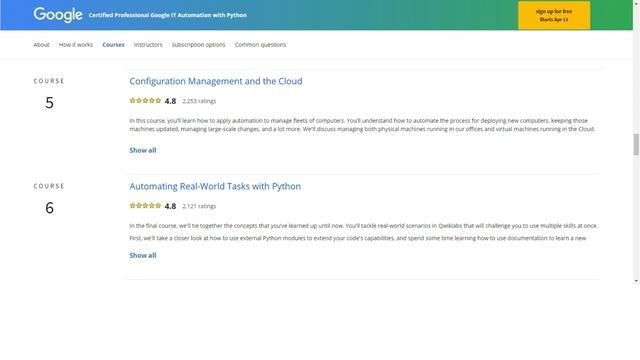This screenshot has height=360, width=640.
Task: Open the How it works tab
Action: tap(76, 45)
